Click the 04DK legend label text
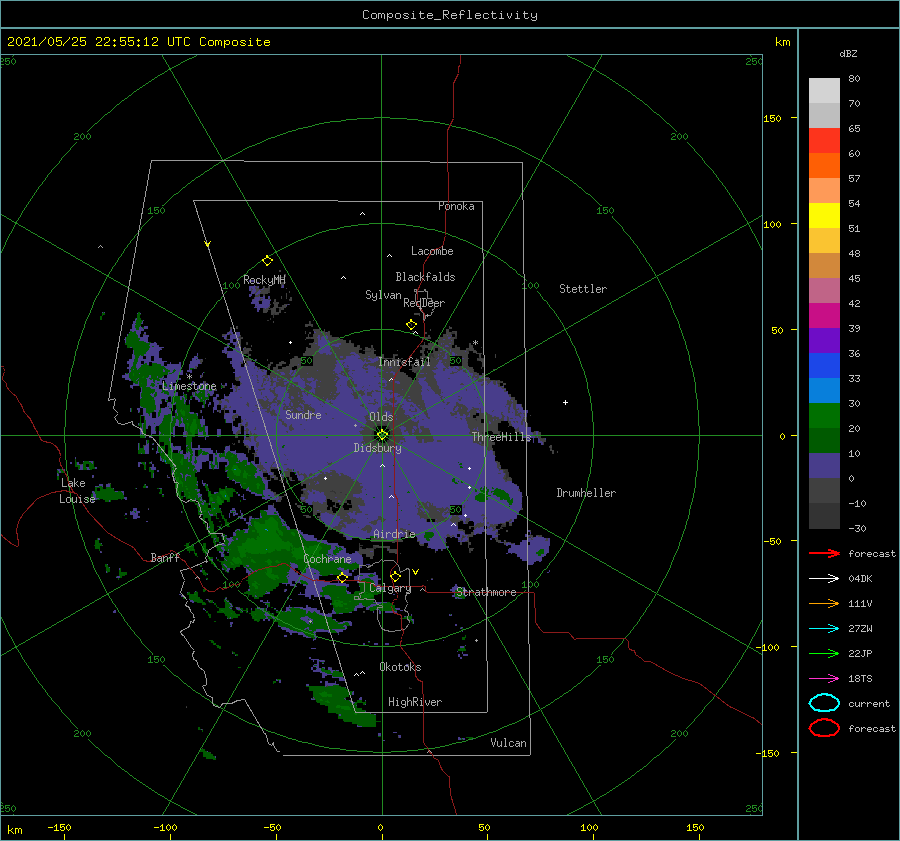 pos(860,579)
